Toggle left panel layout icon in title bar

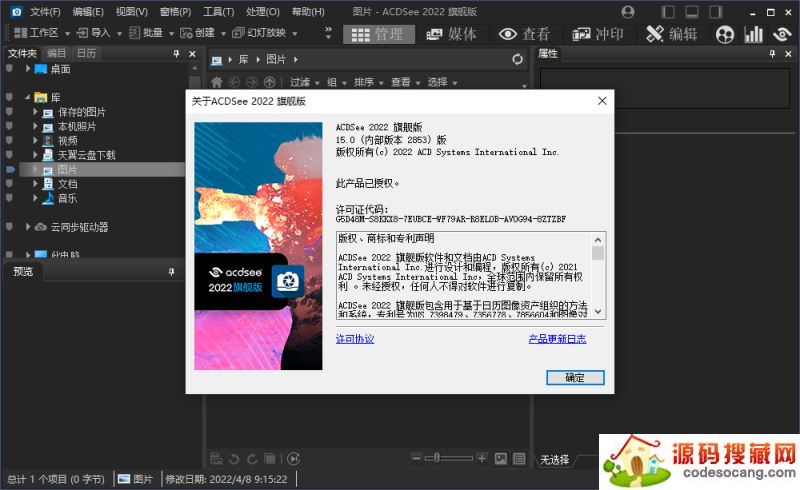click(x=668, y=12)
